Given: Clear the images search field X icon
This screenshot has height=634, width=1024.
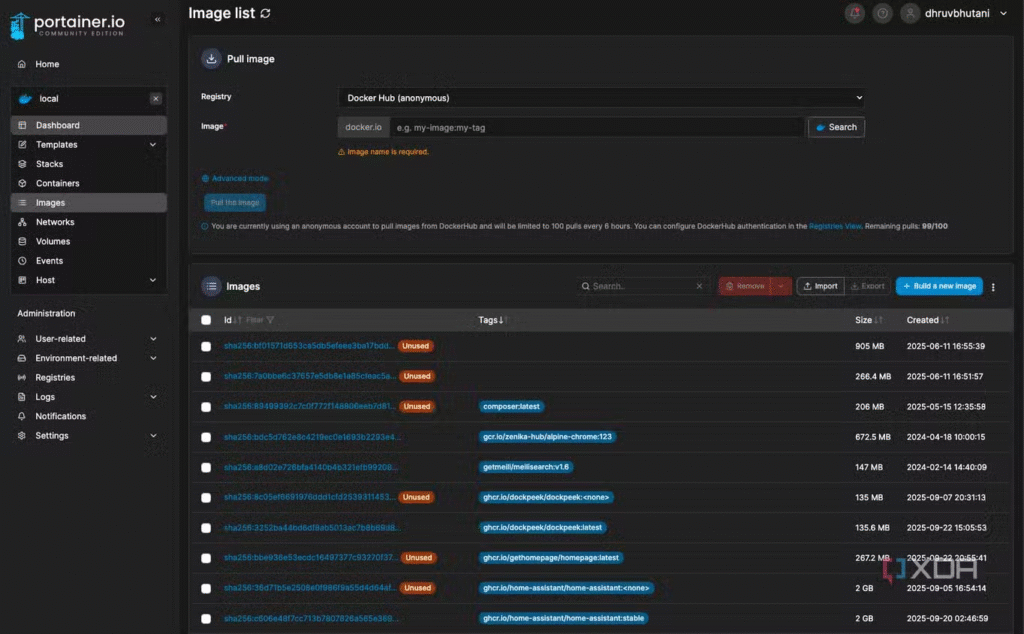Looking at the screenshot, I should click(700, 286).
